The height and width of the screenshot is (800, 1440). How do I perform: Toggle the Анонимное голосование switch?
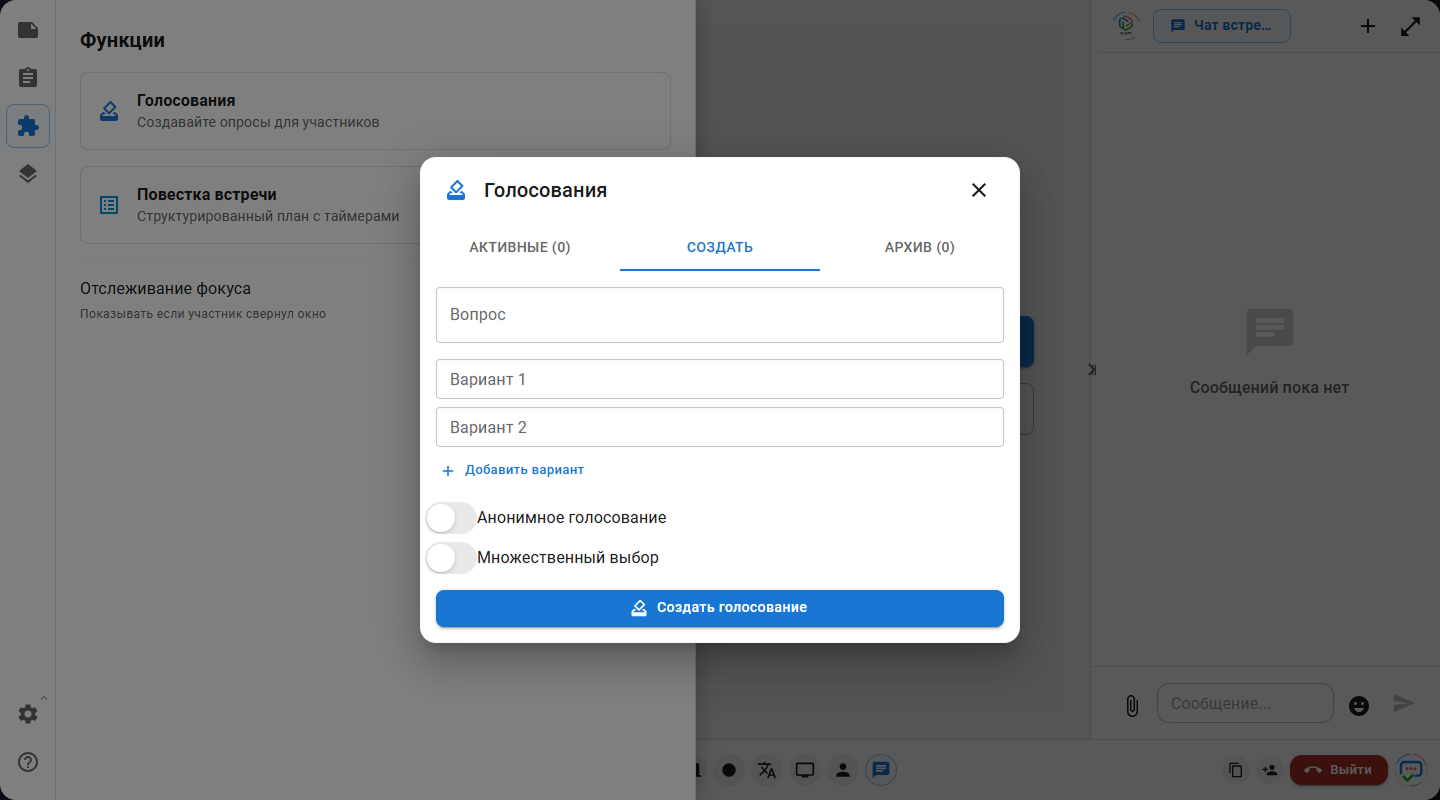tap(451, 518)
